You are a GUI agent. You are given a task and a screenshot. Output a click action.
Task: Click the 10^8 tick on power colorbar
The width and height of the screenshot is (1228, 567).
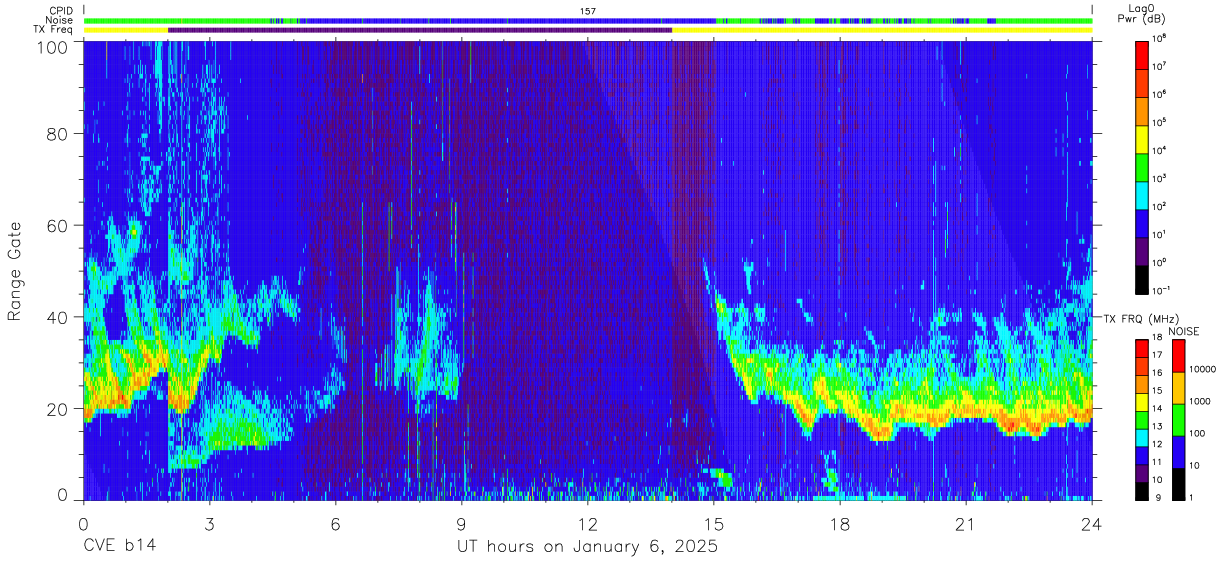(x=1160, y=37)
